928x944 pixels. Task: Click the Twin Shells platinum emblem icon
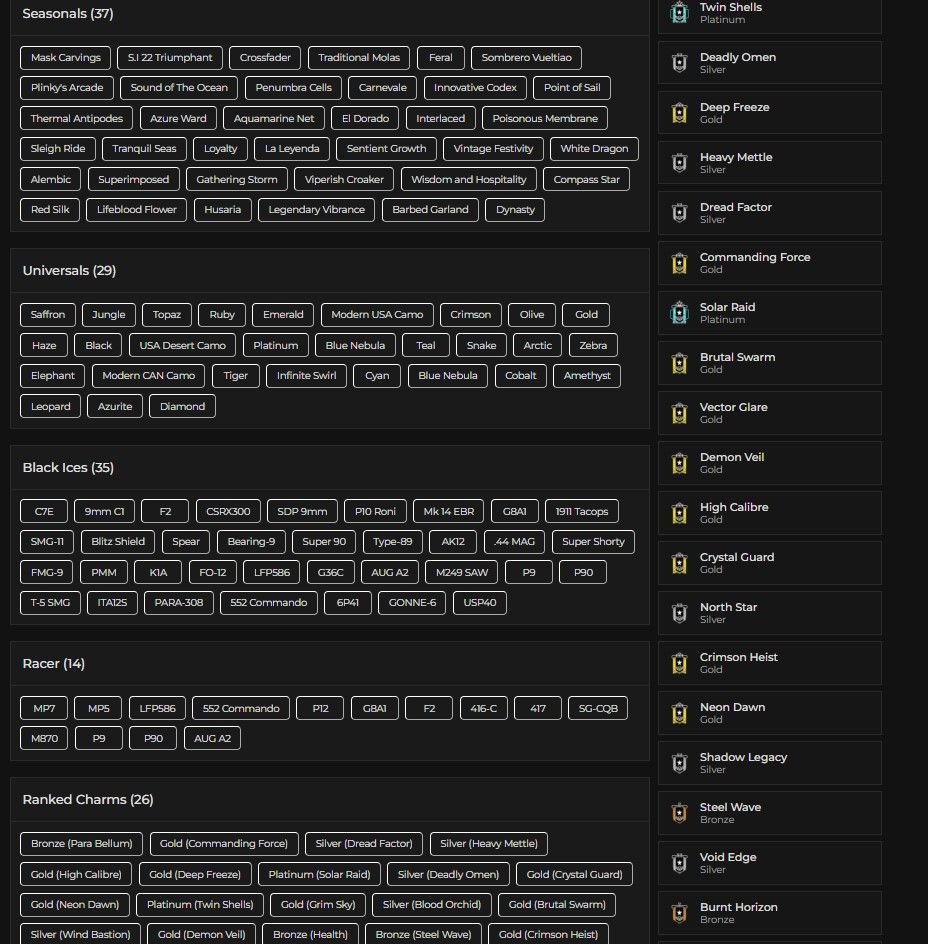click(x=679, y=13)
